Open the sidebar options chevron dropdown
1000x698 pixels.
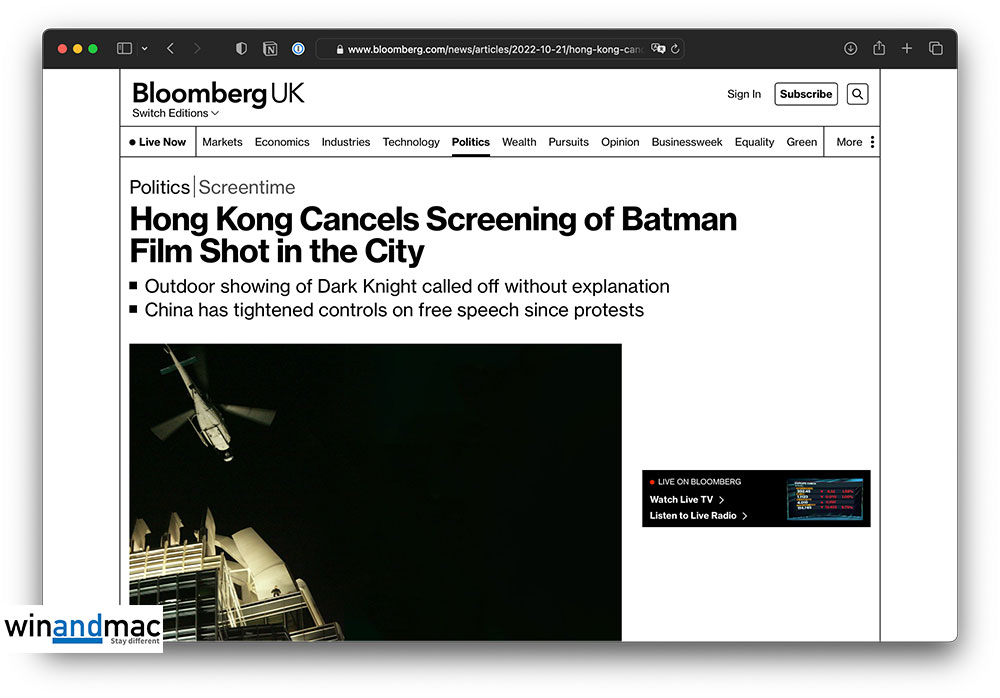coord(145,48)
